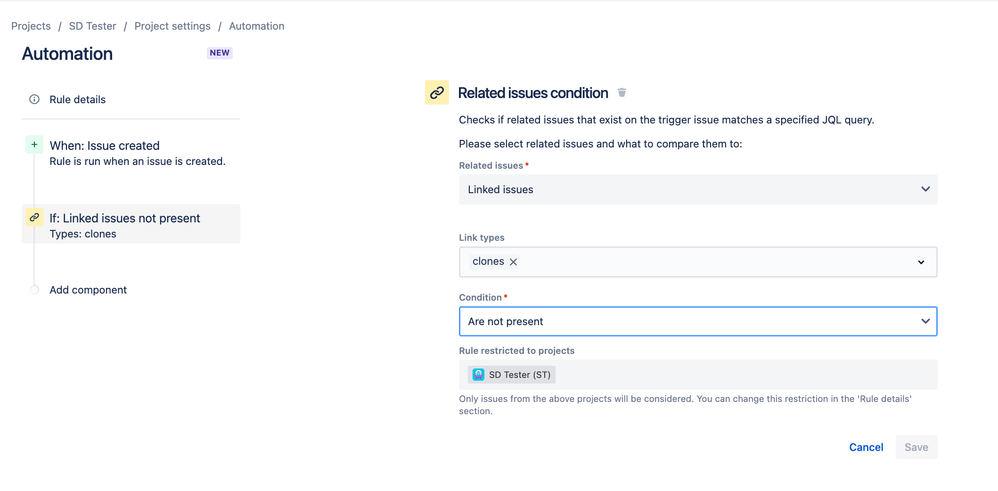This screenshot has height=491, width=998.
Task: Remove the clones link type tag
Action: coord(514,262)
